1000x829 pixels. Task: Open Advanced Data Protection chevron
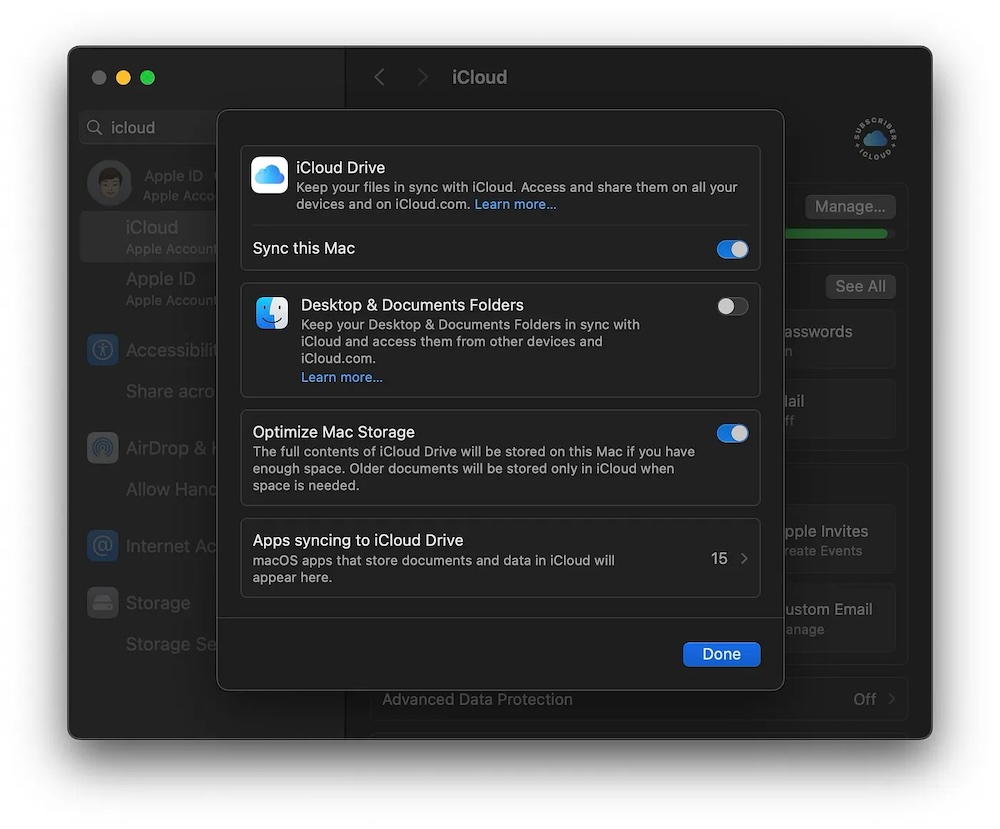click(x=891, y=699)
